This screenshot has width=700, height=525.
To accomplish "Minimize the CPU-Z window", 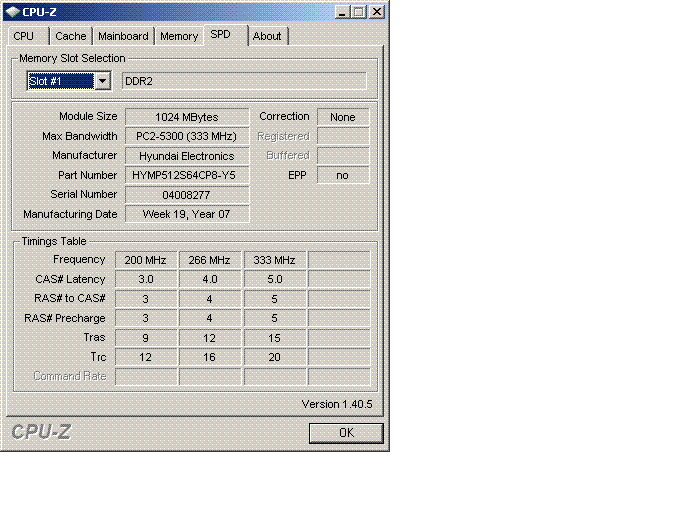I will coord(342,12).
